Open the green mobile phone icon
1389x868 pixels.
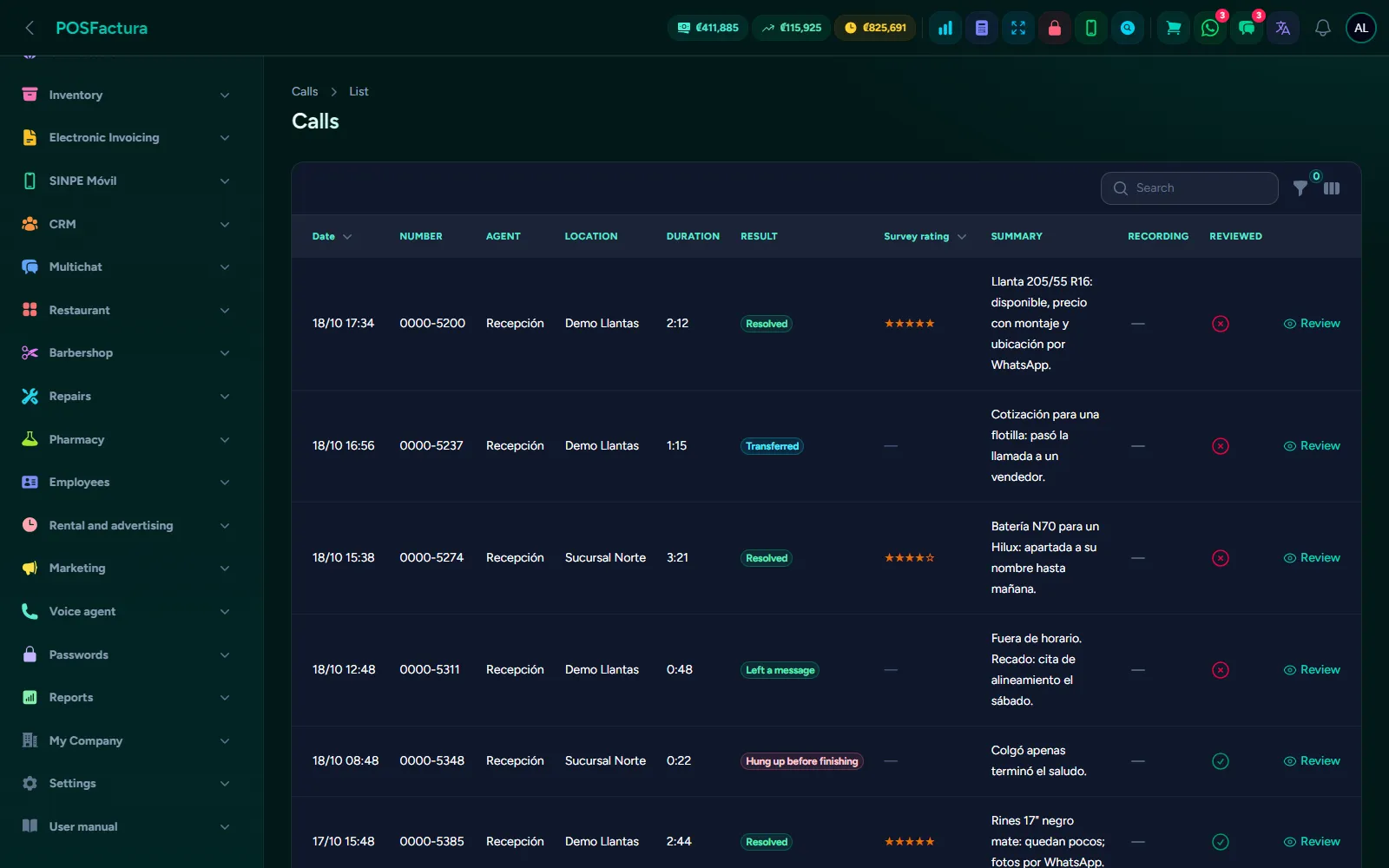point(1091,28)
